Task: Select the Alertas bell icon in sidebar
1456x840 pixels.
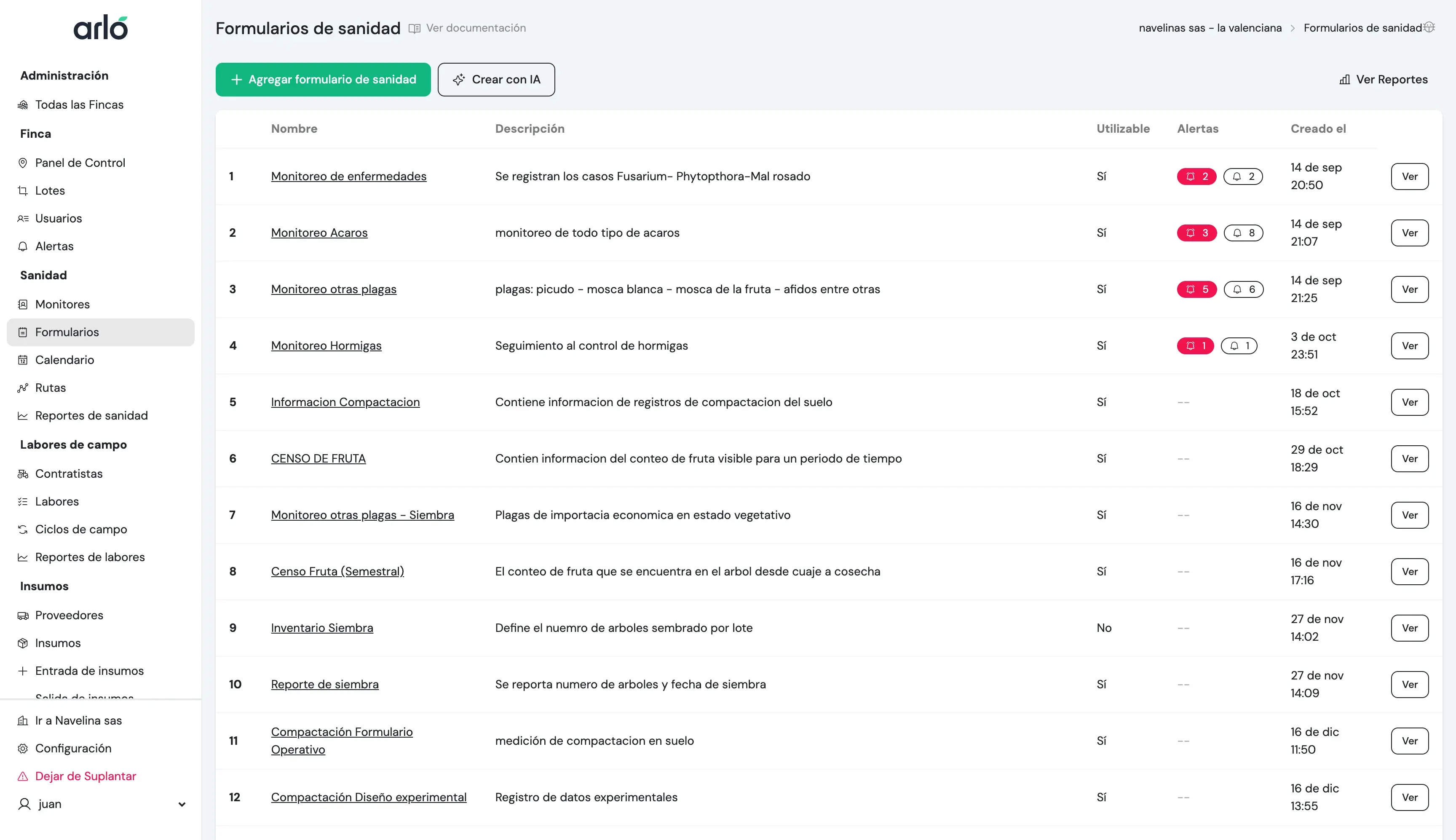Action: pyautogui.click(x=22, y=246)
